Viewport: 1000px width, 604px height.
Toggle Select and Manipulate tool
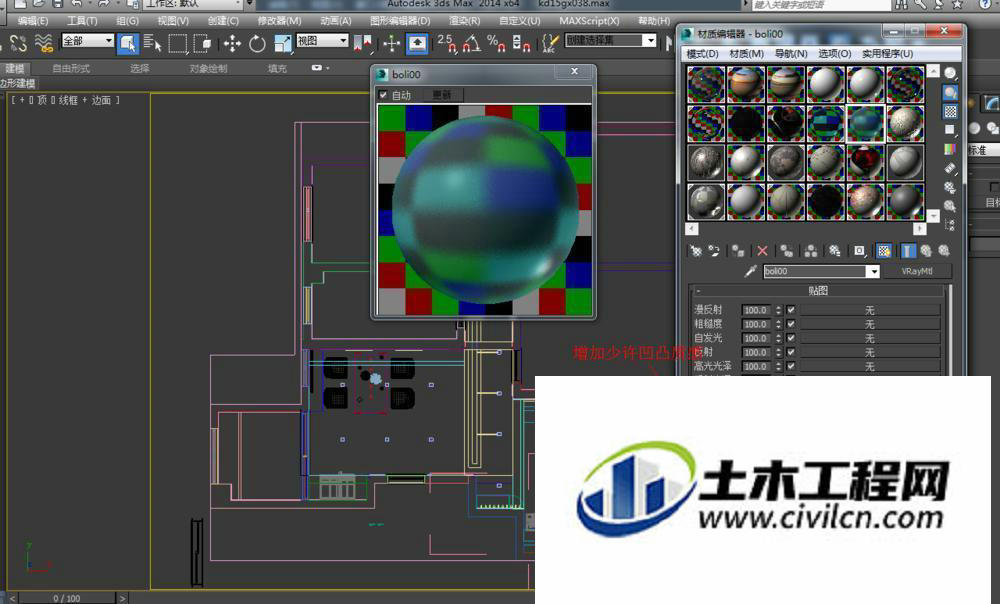(392, 43)
